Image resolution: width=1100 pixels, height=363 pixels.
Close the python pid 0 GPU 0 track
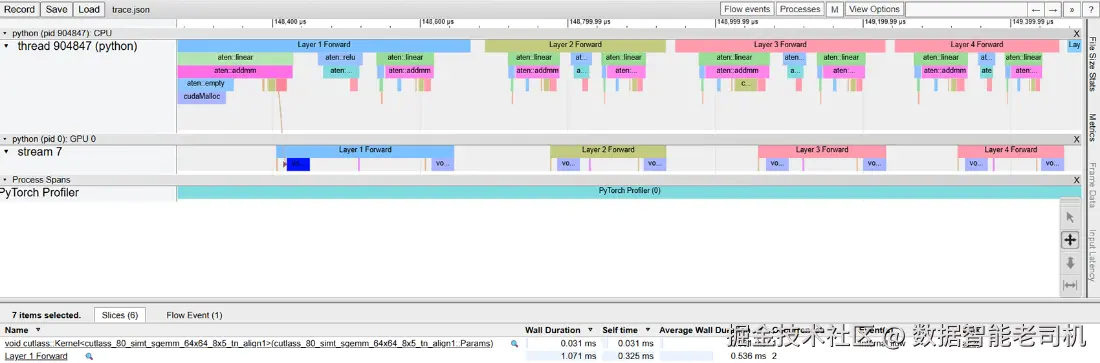tap(1076, 139)
